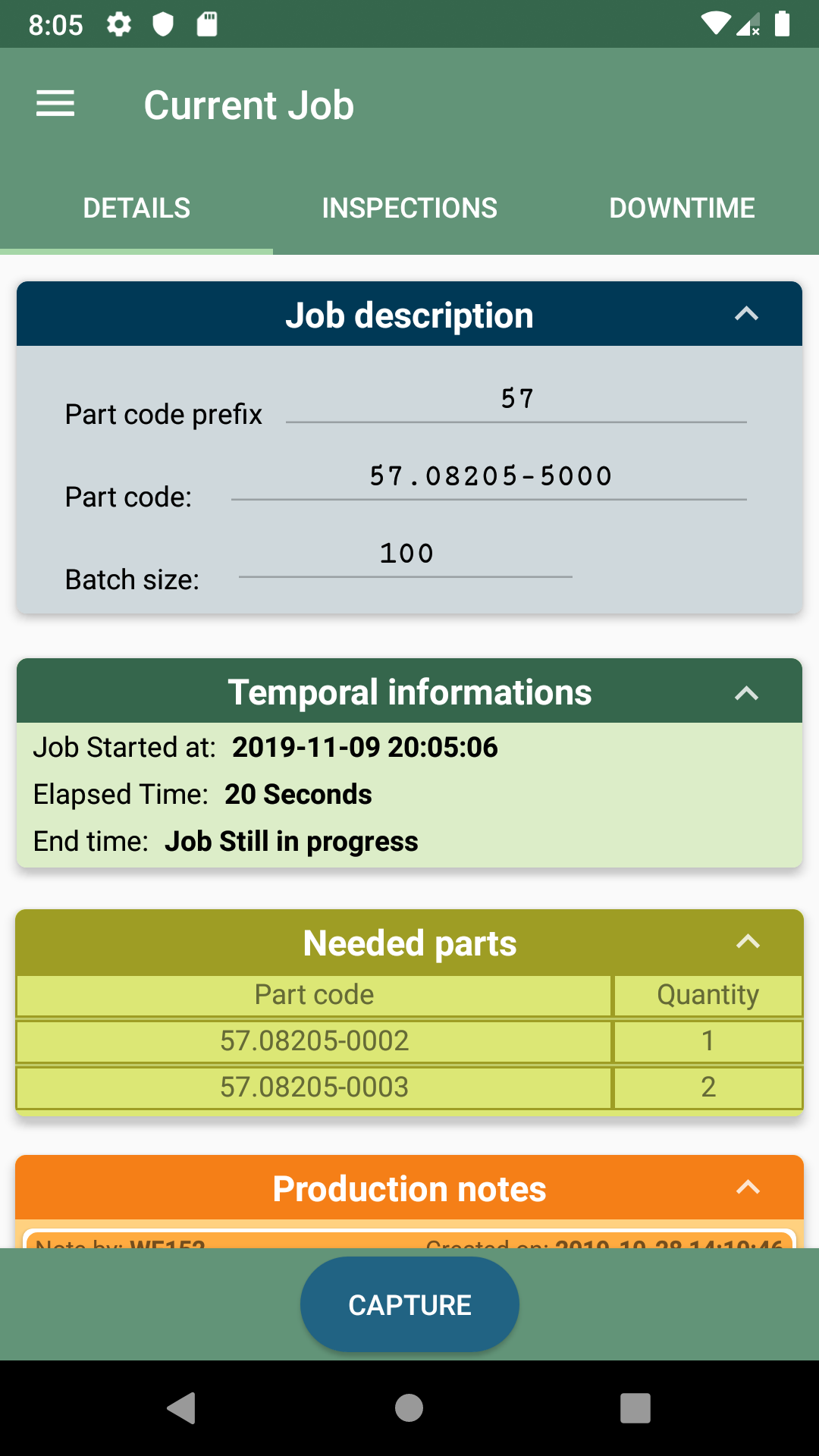Tap the 8:05 clock in status bar
Viewport: 819px width, 1456px height.
[x=55, y=25]
